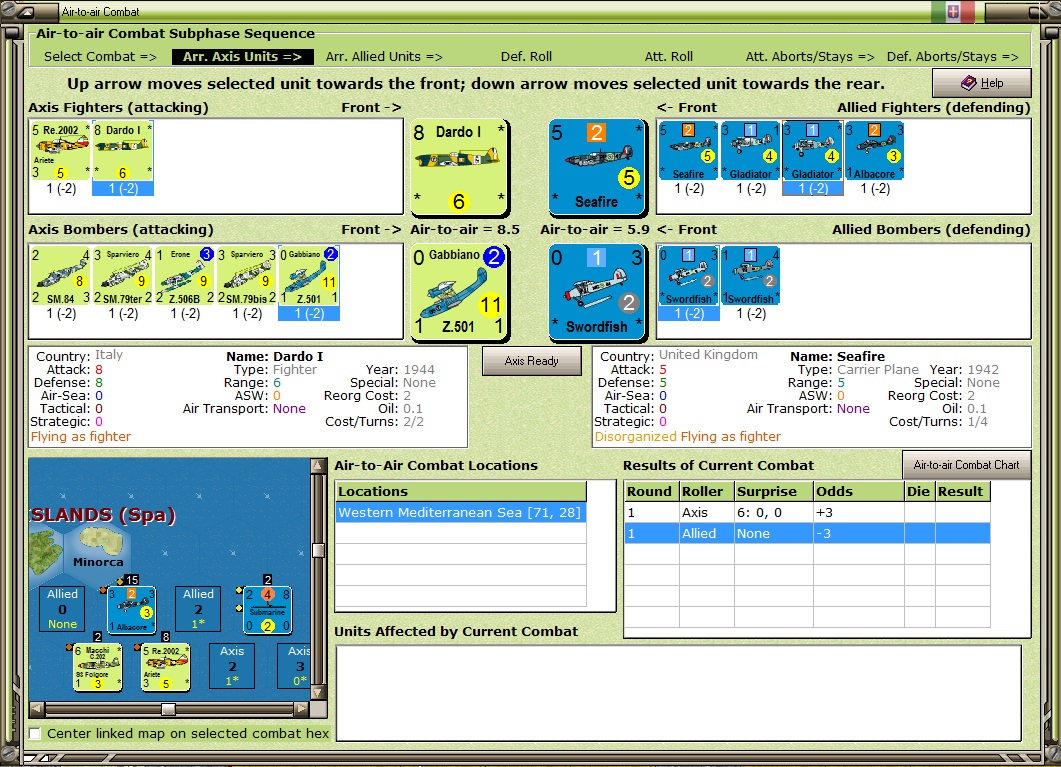This screenshot has width=1061, height=767.
Task: Click the map vertical scrollbar down arrow
Action: click(319, 693)
